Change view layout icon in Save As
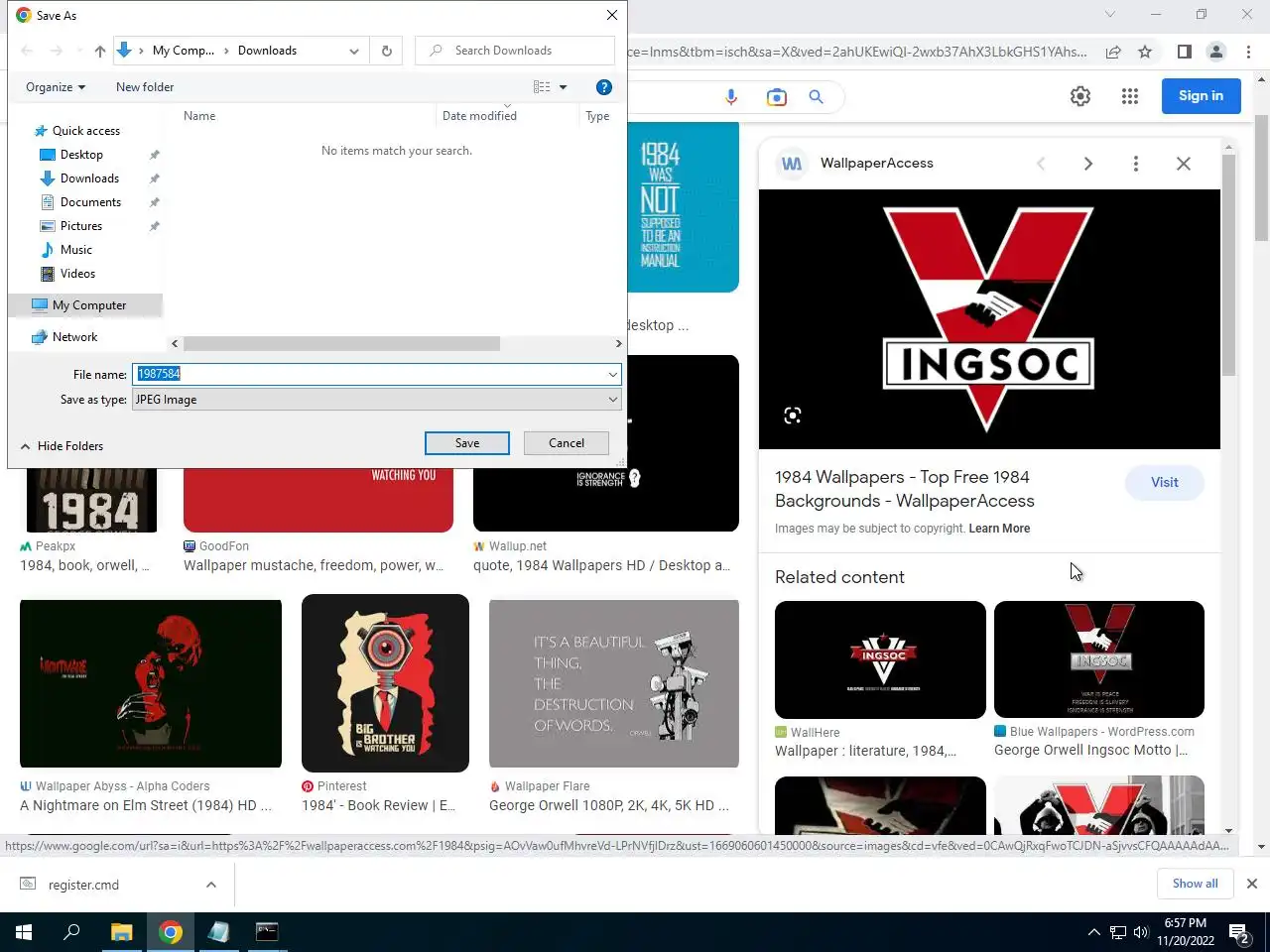1270x952 pixels. [542, 87]
